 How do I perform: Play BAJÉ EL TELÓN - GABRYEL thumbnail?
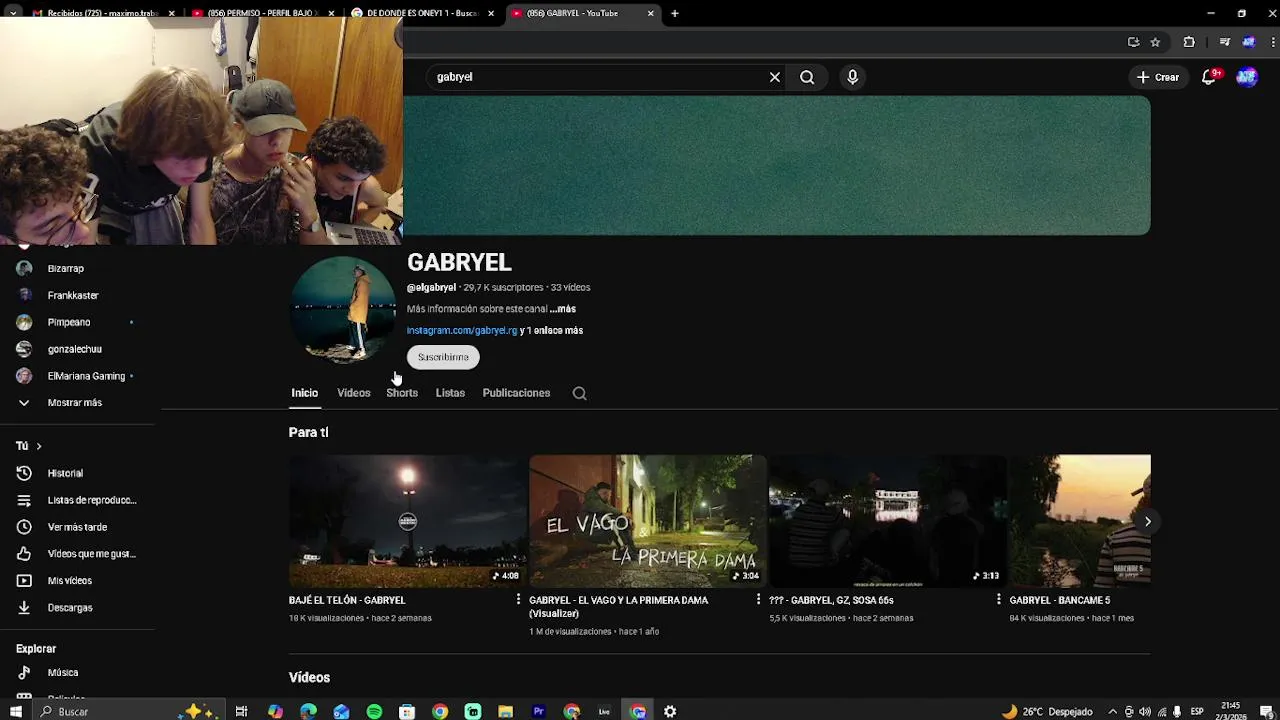tap(408, 521)
